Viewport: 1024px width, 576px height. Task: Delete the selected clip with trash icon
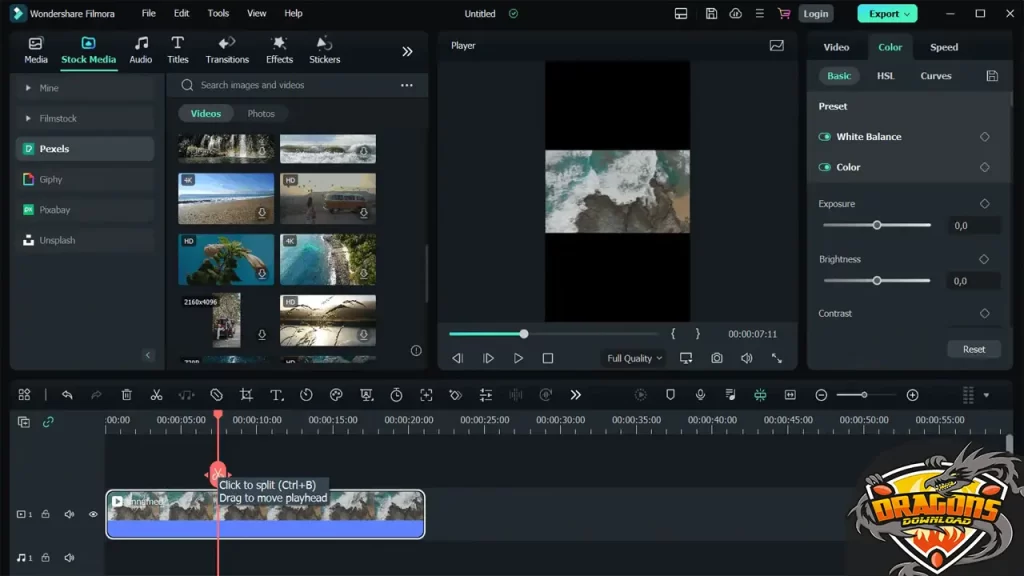tap(126, 394)
